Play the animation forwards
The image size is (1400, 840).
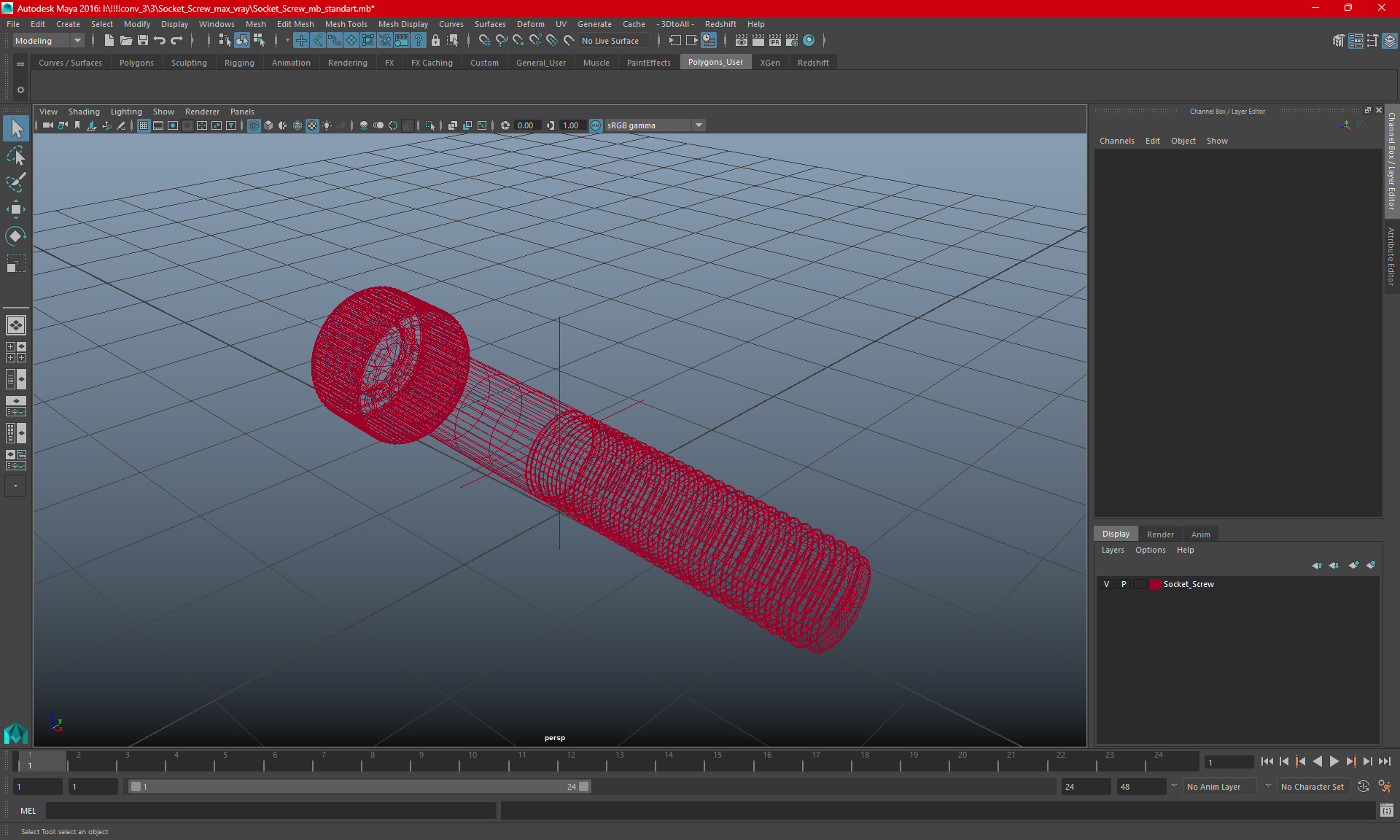[1334, 761]
